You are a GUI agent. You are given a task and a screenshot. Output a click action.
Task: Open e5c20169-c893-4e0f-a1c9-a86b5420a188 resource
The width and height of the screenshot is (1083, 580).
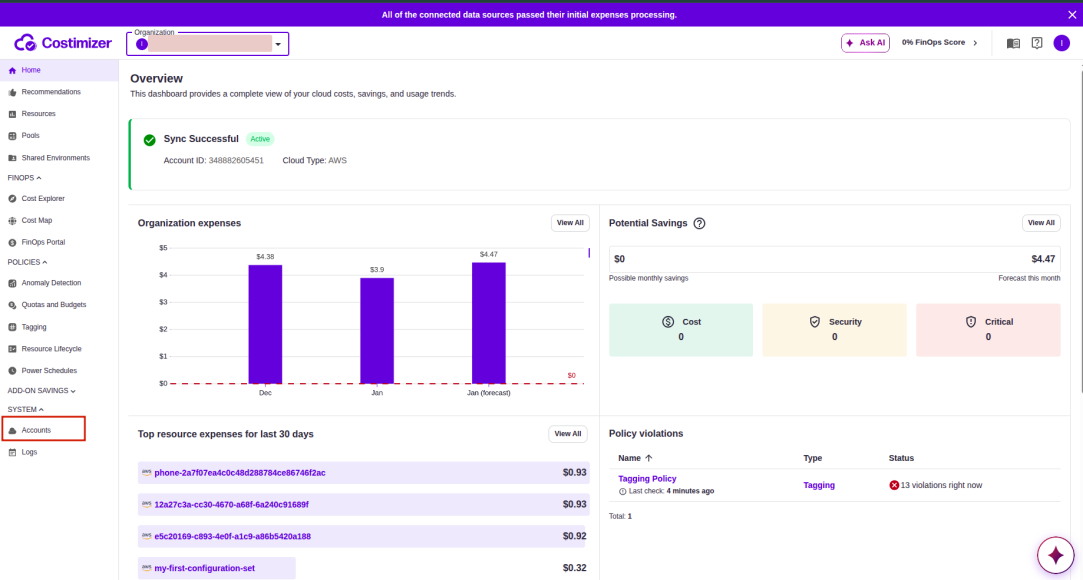pyautogui.click(x=233, y=536)
